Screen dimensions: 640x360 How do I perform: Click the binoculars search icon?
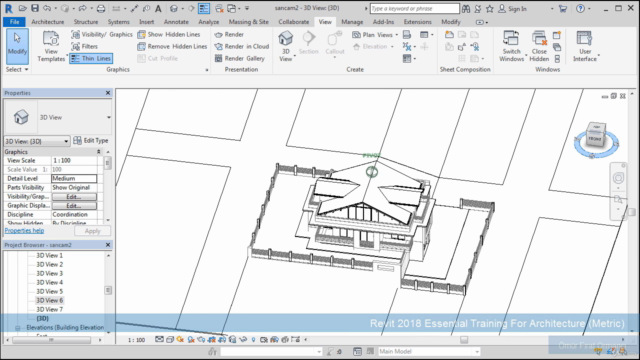point(466,9)
